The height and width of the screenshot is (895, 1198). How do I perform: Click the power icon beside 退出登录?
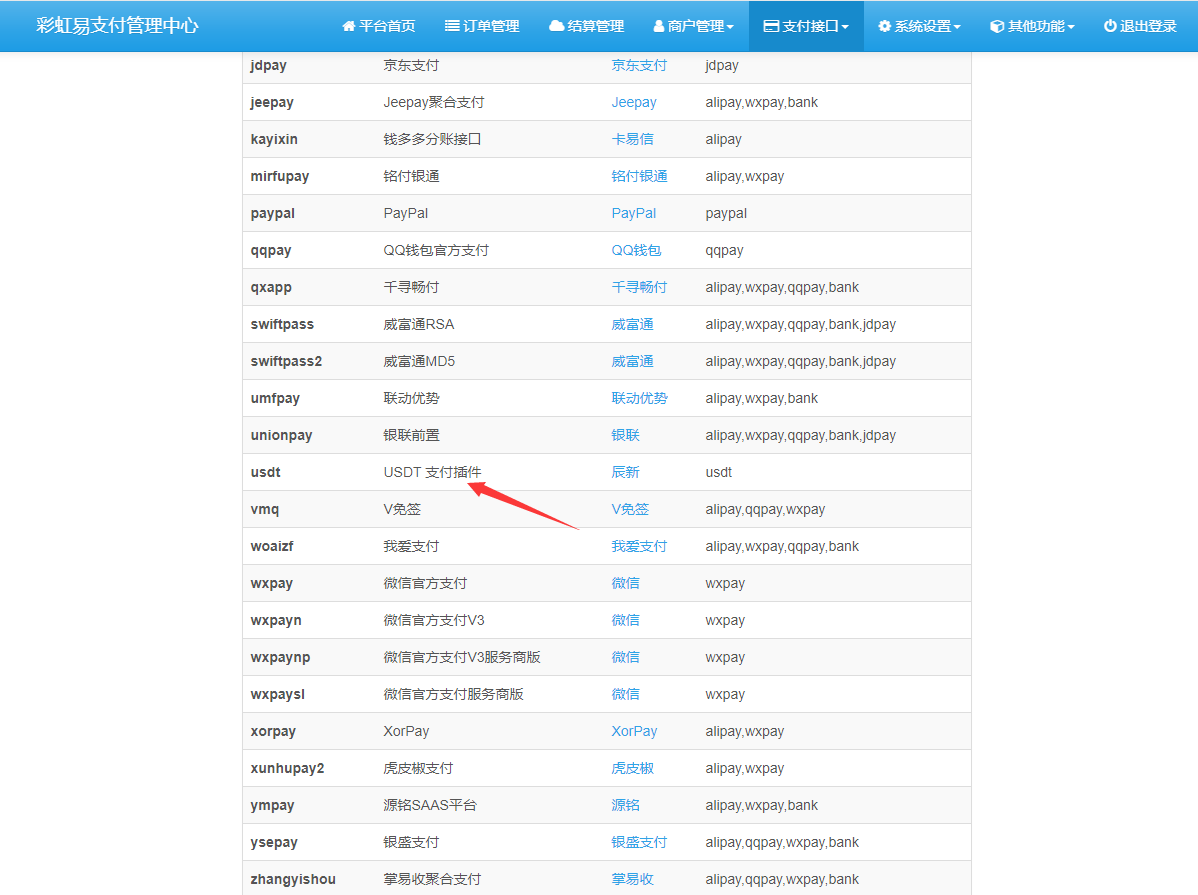(x=1110, y=26)
